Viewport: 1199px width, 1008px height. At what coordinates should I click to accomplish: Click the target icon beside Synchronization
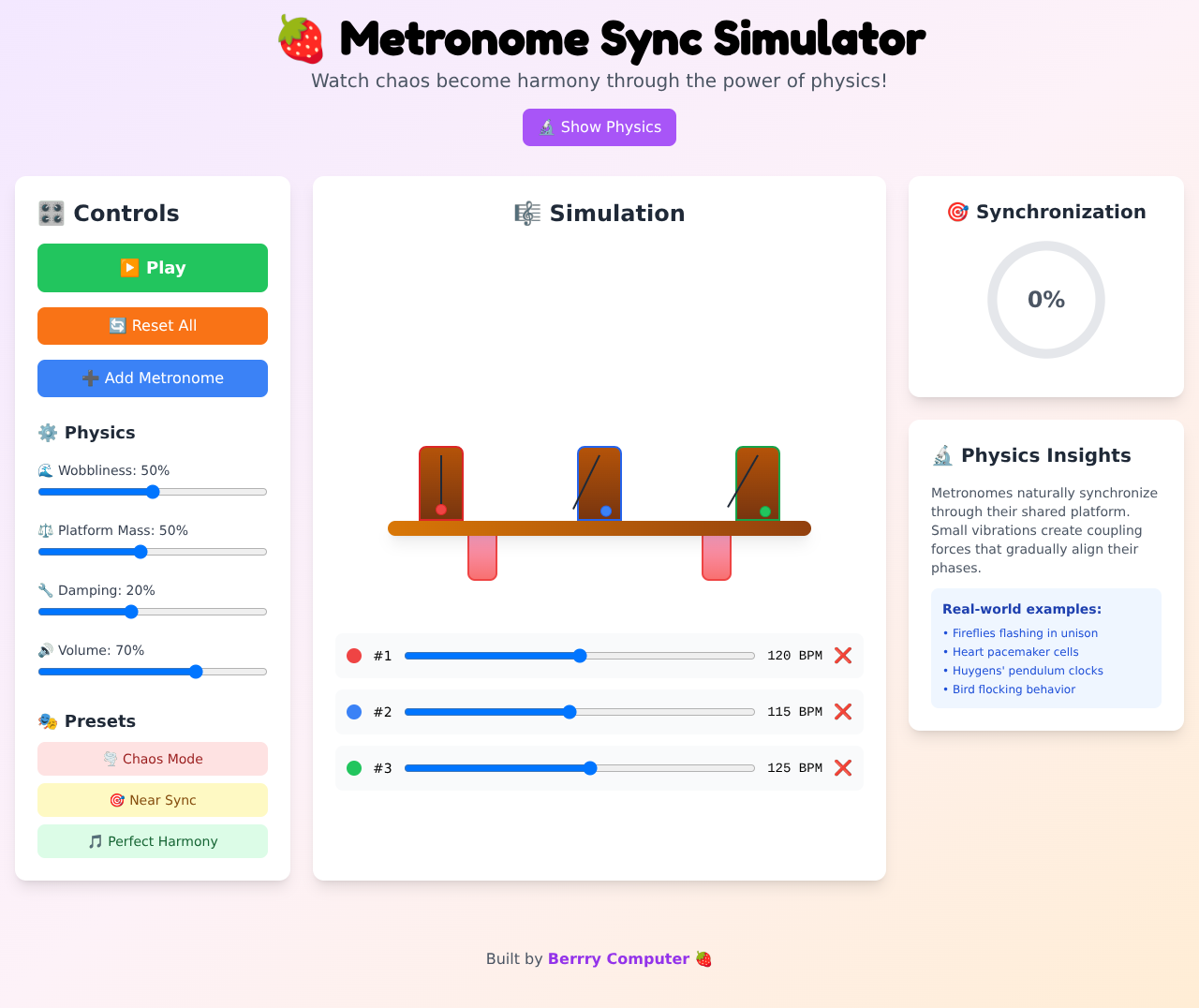click(x=956, y=212)
